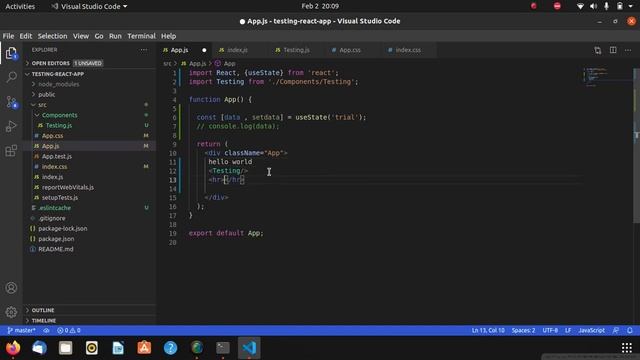Open the Search view in activity bar
The image size is (640, 360).
[x=11, y=77]
